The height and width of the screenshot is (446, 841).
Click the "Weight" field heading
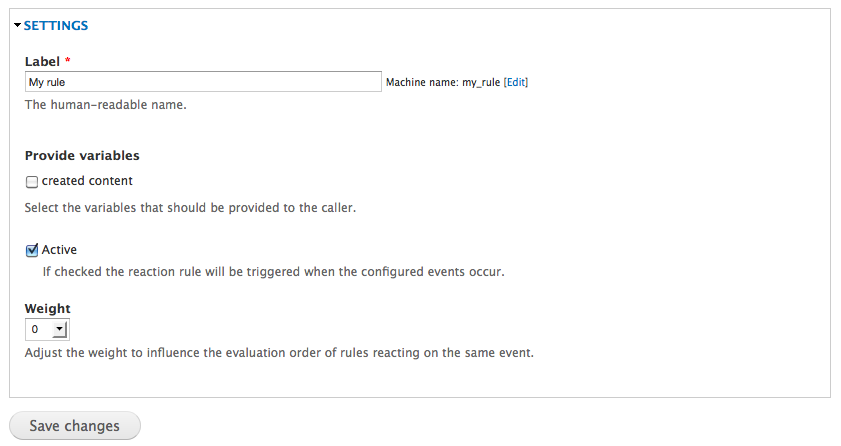pyautogui.click(x=47, y=309)
